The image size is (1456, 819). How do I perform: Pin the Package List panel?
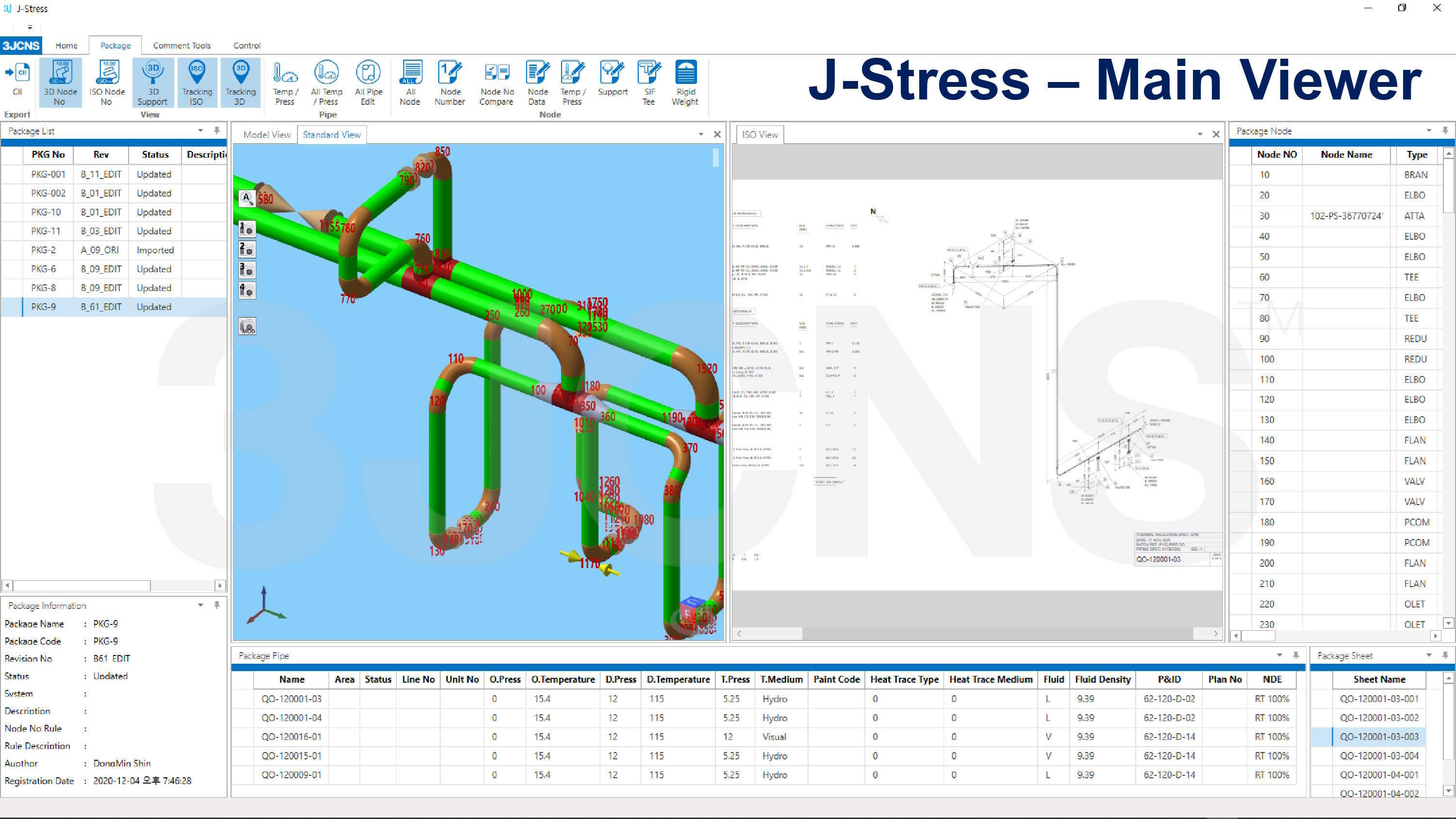click(216, 131)
